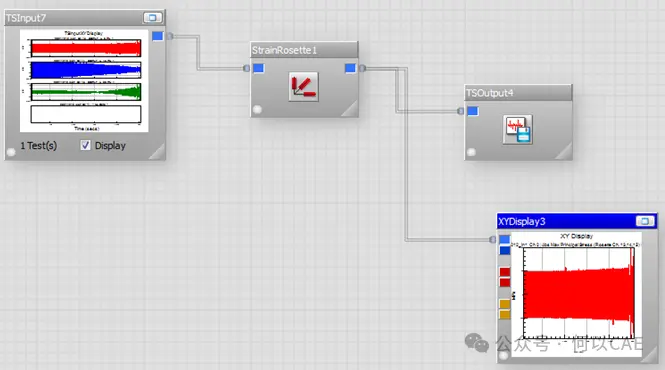Select the TSOutput4 title bar
Viewport: 665px width, 370px height.
pyautogui.click(x=518, y=93)
